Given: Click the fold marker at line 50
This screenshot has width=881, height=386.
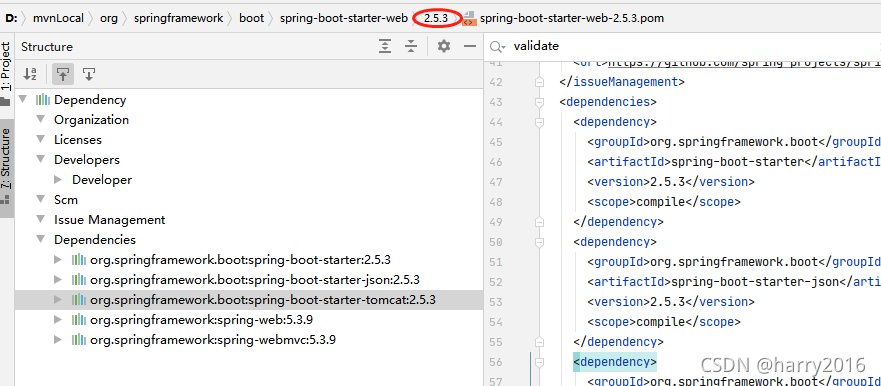Looking at the screenshot, I should point(540,242).
